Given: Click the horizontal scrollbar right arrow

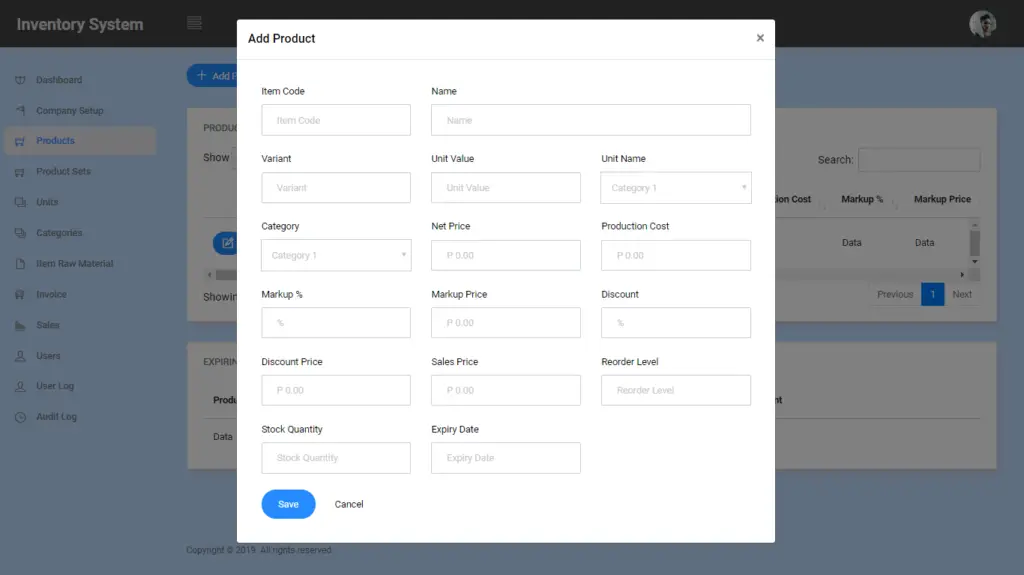Looking at the screenshot, I should [962, 275].
